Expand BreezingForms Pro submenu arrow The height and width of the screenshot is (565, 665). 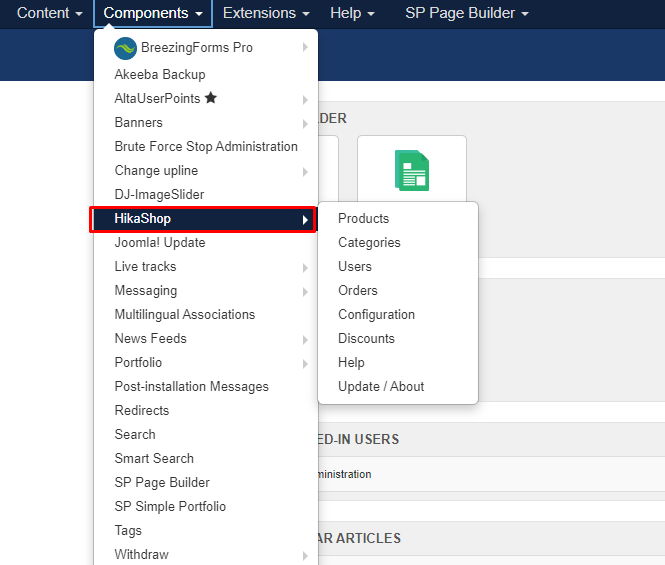pos(305,48)
